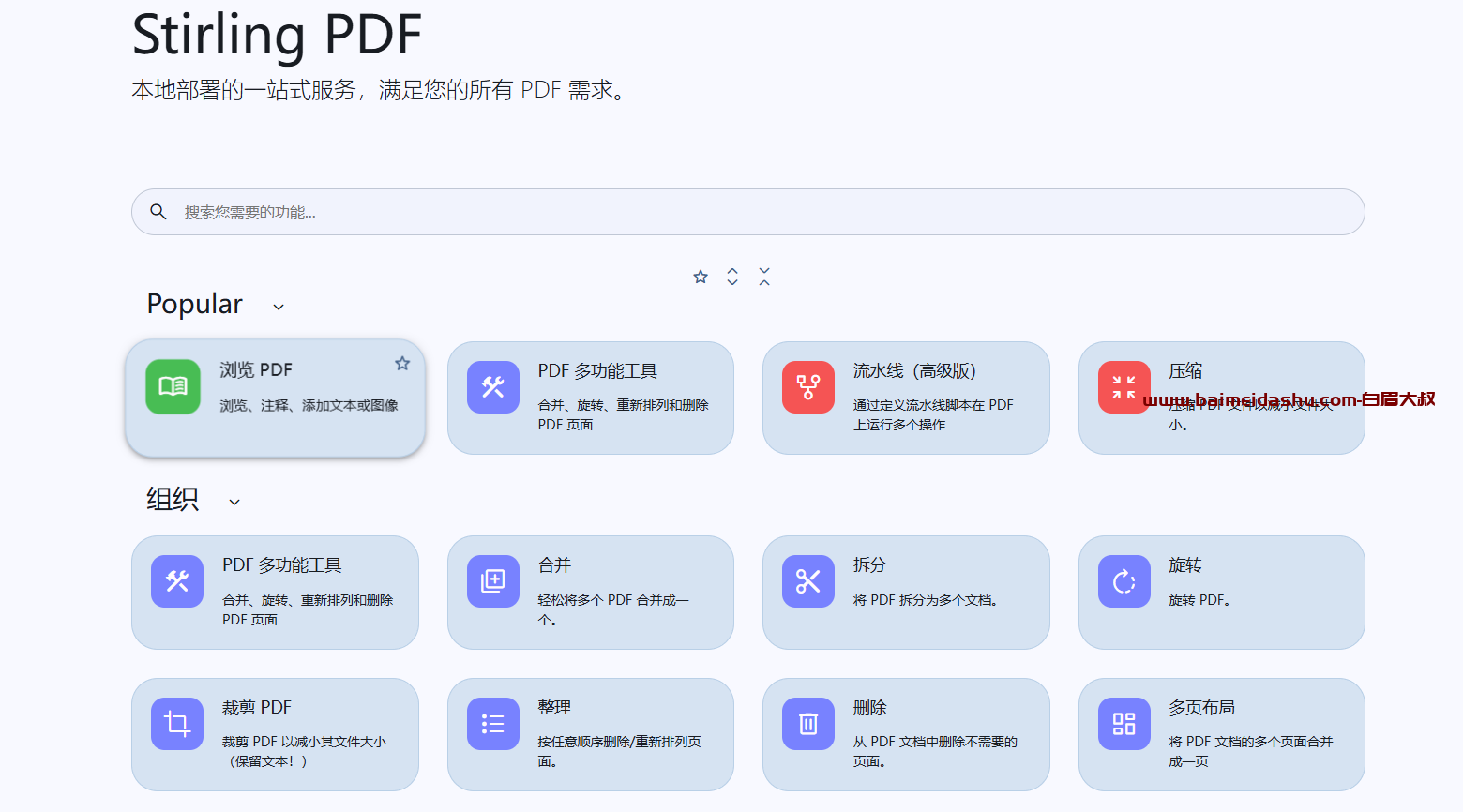Click description 旋转 PDF。
This screenshot has width=1463, height=812.
tap(1199, 600)
